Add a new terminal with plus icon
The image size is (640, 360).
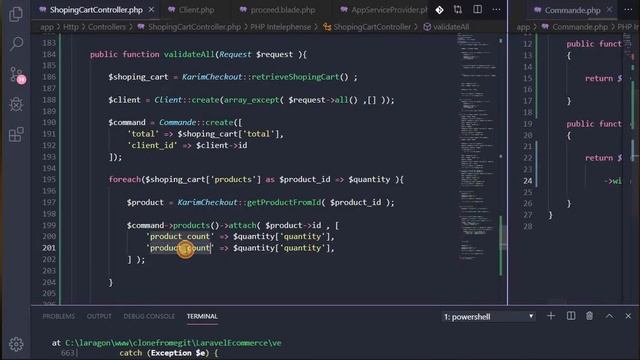pyautogui.click(x=551, y=316)
